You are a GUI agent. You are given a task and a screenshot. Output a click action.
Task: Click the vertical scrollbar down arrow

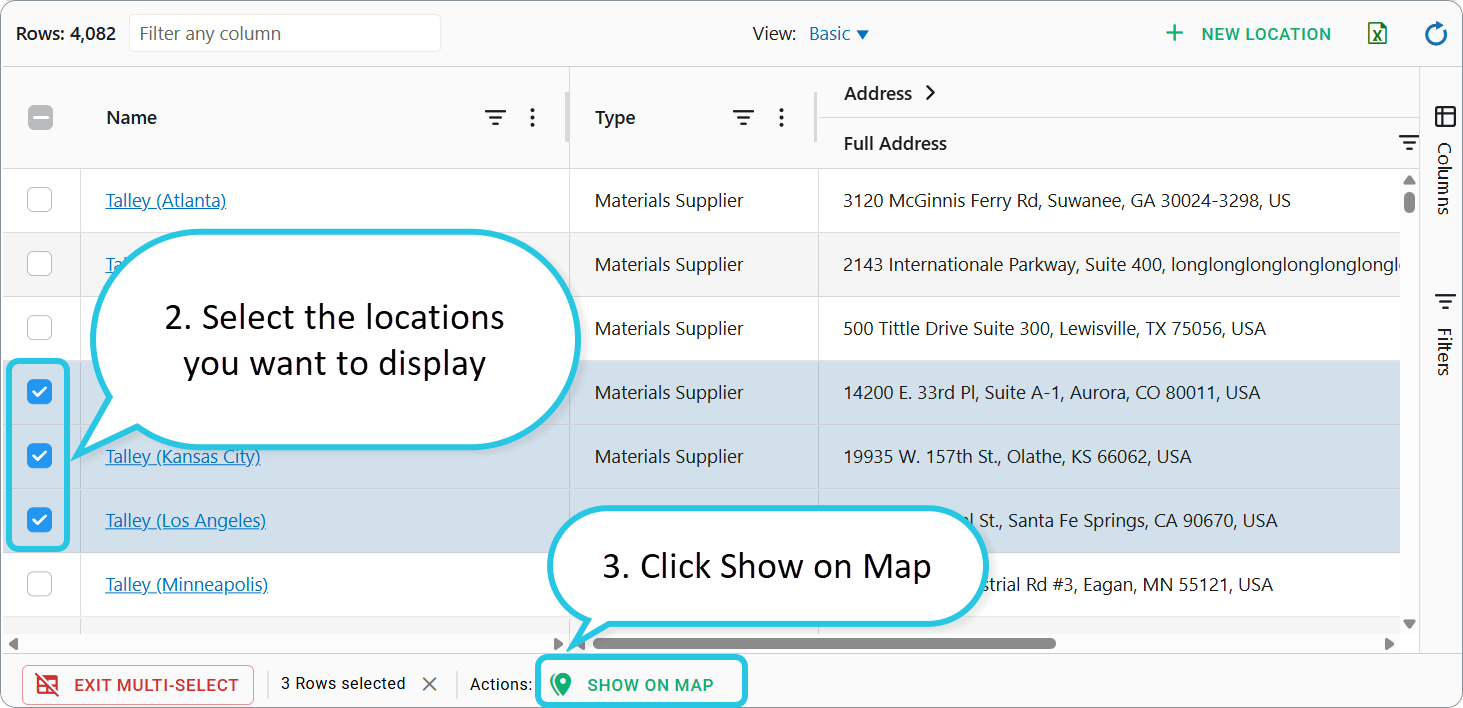tap(1409, 624)
